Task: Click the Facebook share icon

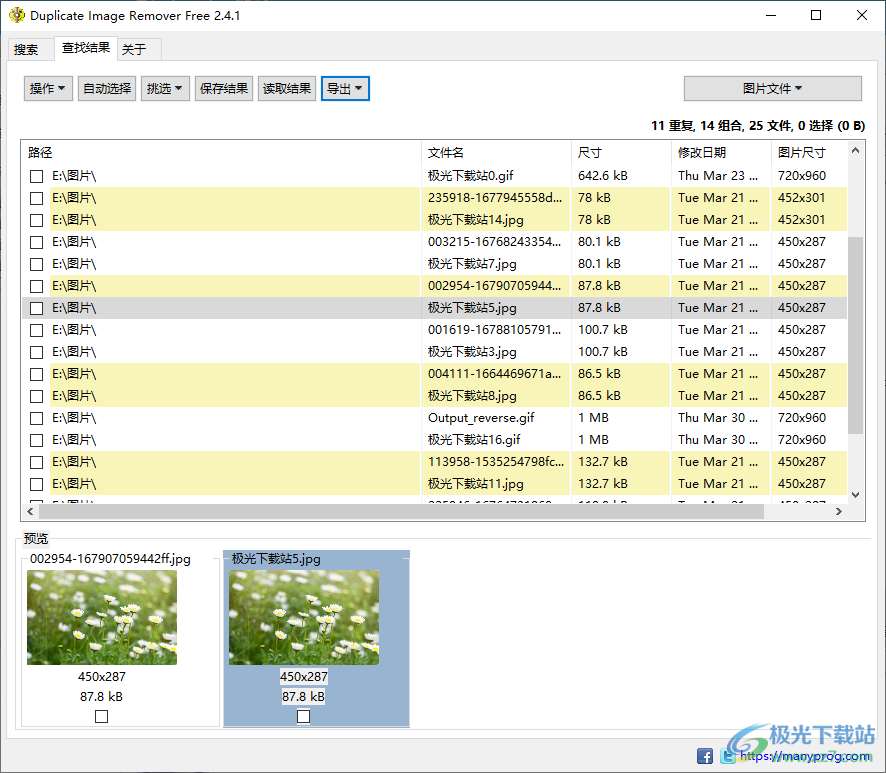Action: coord(705,756)
